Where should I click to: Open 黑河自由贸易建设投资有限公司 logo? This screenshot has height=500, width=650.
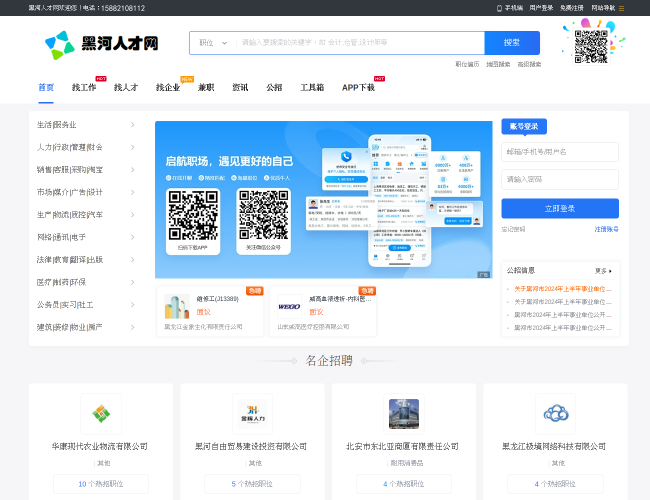tap(252, 414)
